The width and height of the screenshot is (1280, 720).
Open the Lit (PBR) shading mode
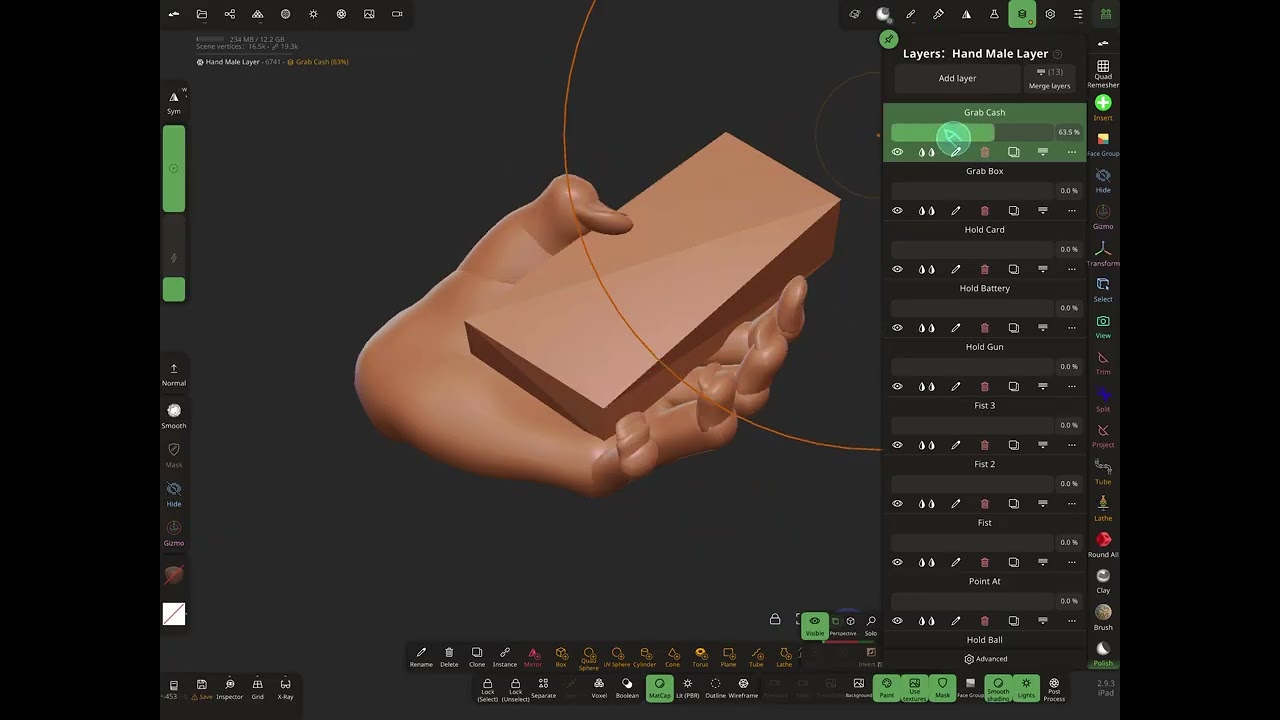point(687,688)
